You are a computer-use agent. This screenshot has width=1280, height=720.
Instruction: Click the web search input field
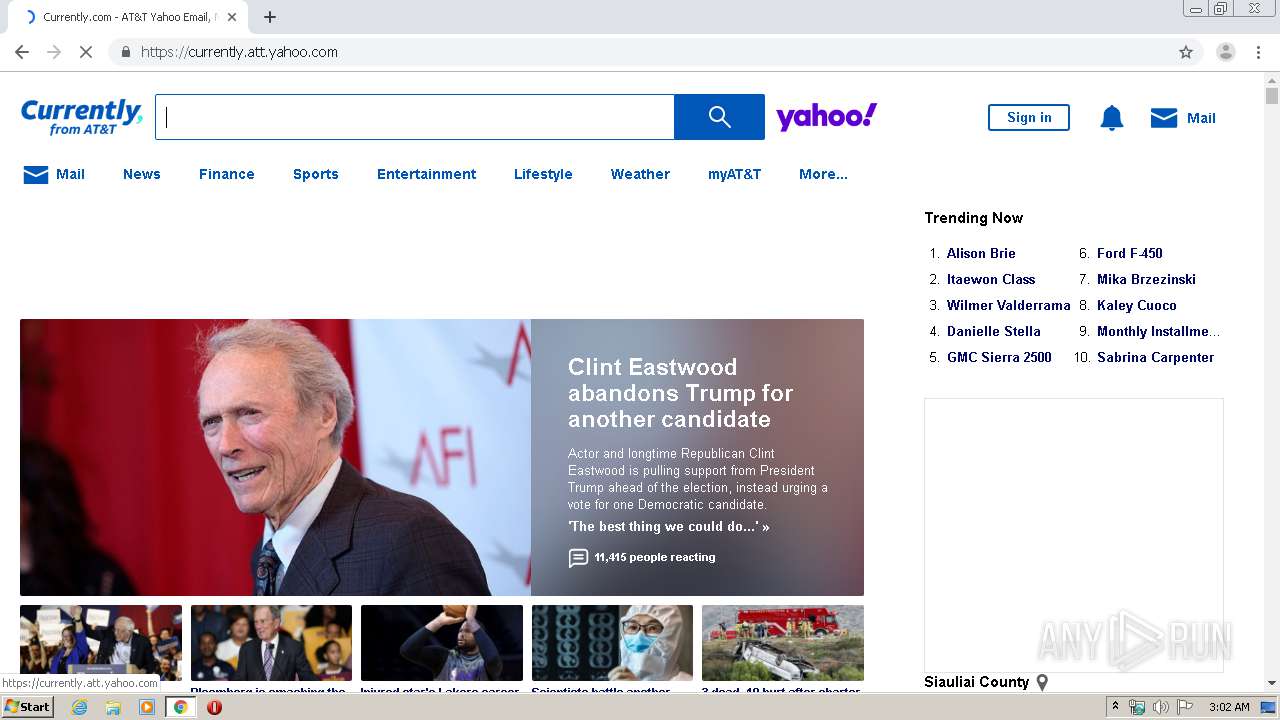click(415, 117)
